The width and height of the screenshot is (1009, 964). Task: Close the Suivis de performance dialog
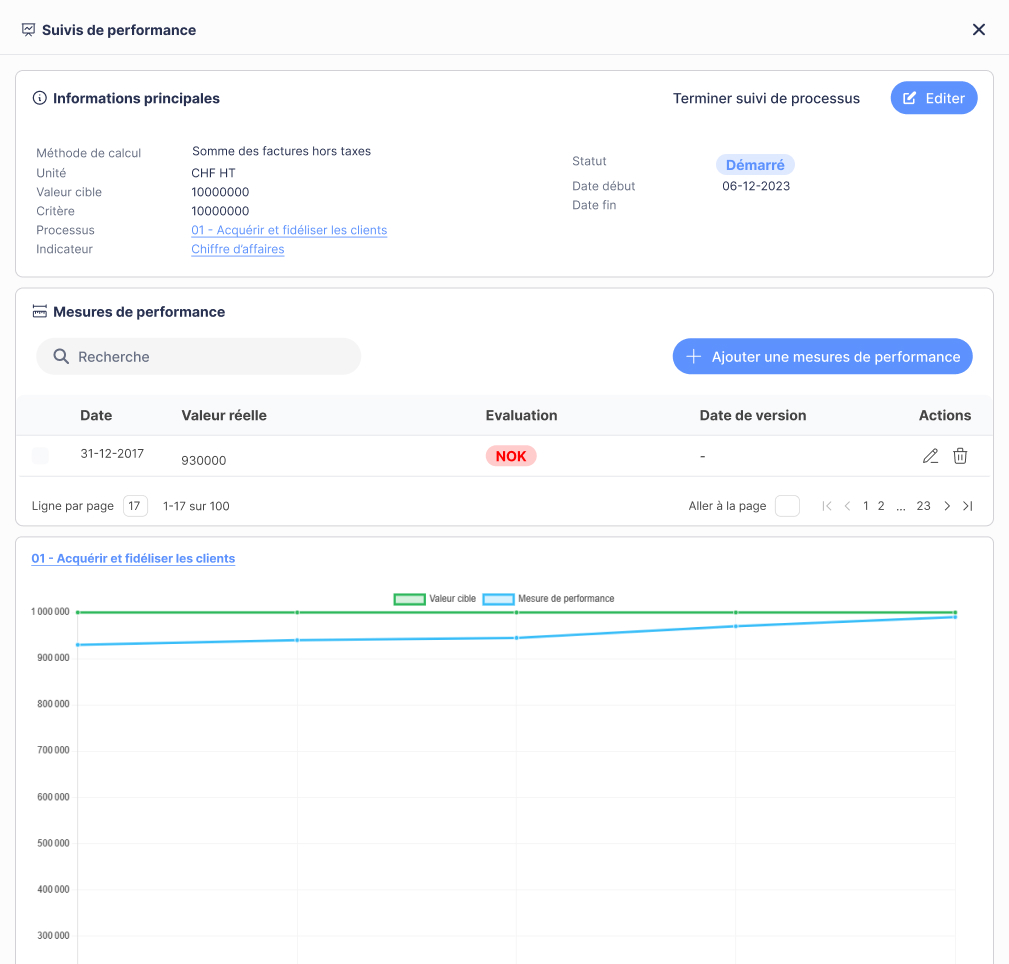click(979, 30)
